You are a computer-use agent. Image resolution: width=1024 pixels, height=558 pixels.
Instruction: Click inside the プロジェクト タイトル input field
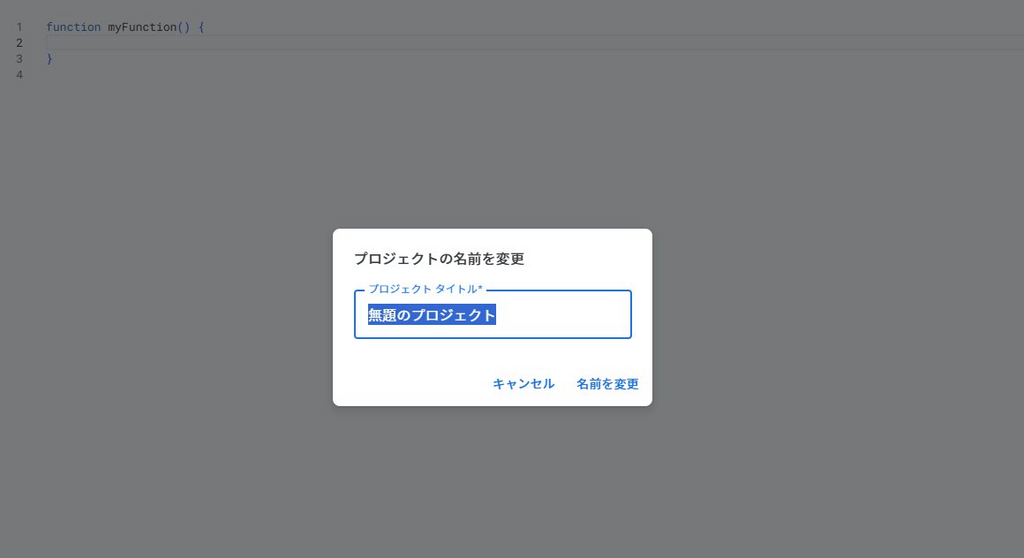tap(492, 314)
